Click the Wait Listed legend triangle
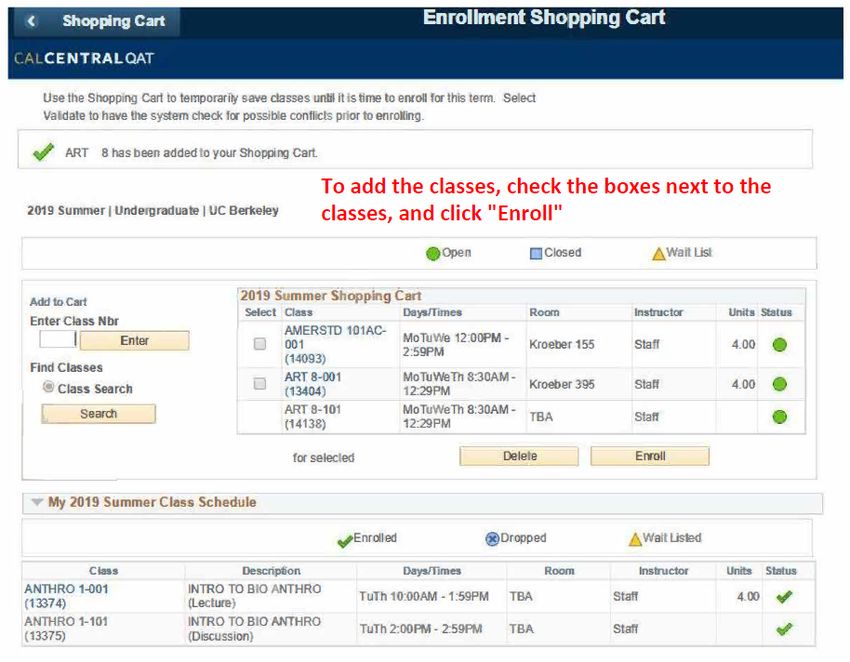 point(635,539)
